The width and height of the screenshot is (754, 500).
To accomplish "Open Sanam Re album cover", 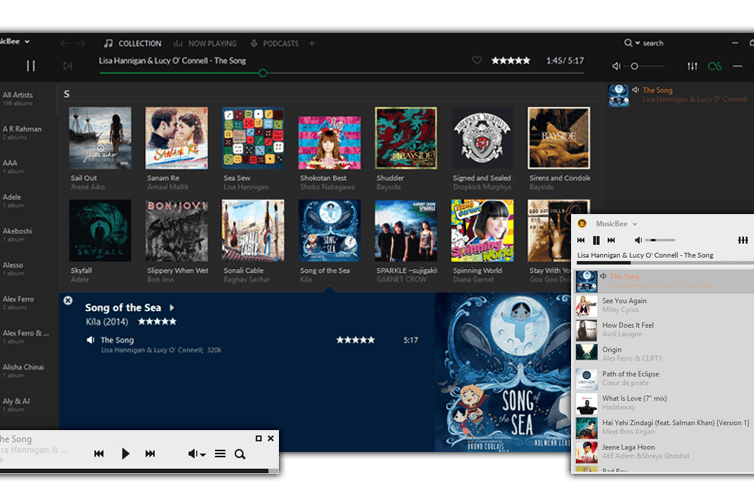I will (x=176, y=138).
